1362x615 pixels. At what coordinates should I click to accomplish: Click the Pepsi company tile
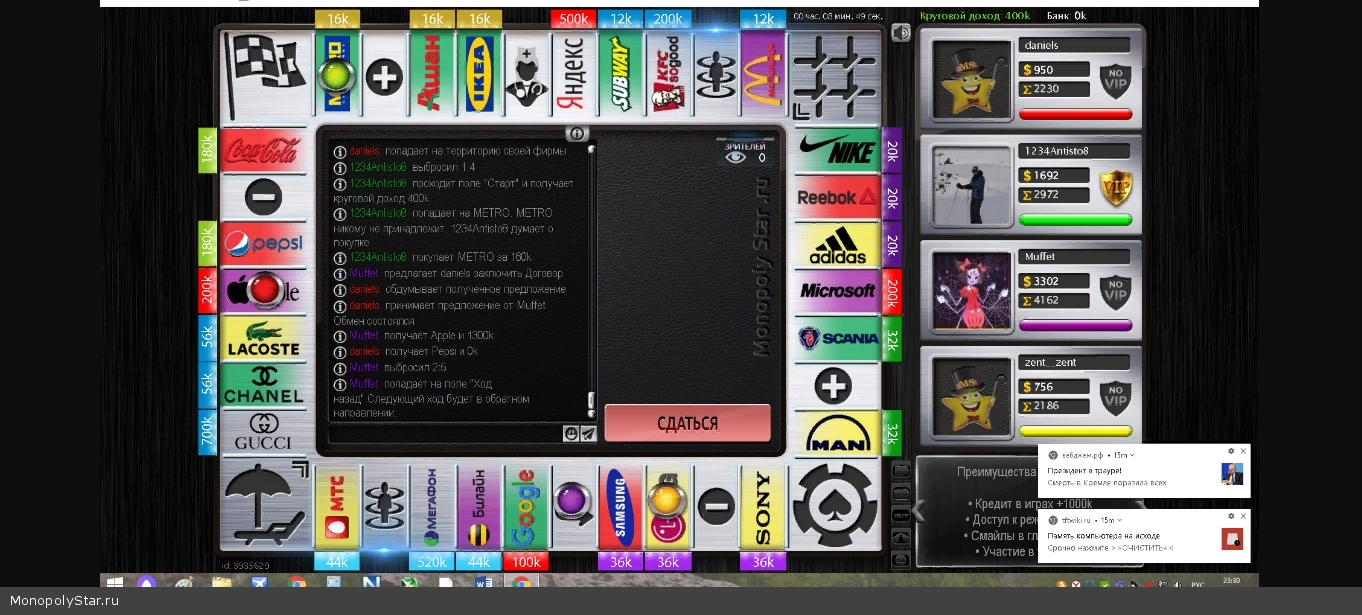coord(263,244)
